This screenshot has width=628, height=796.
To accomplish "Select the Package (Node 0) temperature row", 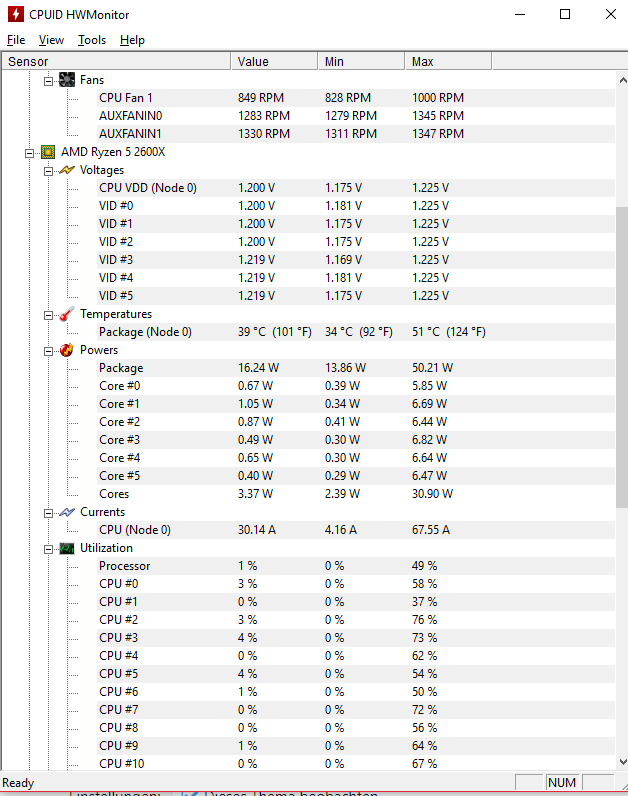I will (x=356, y=332).
